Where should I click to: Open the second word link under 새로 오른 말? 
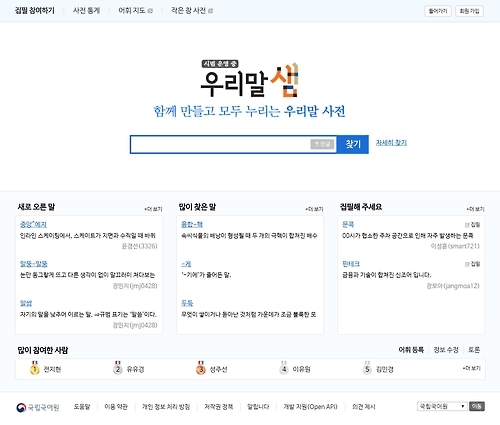34,264
